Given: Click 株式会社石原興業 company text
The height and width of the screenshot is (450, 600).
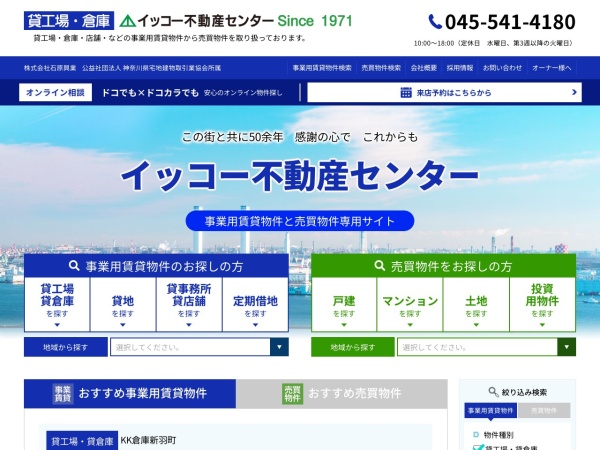Looking at the screenshot, I should coord(50,68).
